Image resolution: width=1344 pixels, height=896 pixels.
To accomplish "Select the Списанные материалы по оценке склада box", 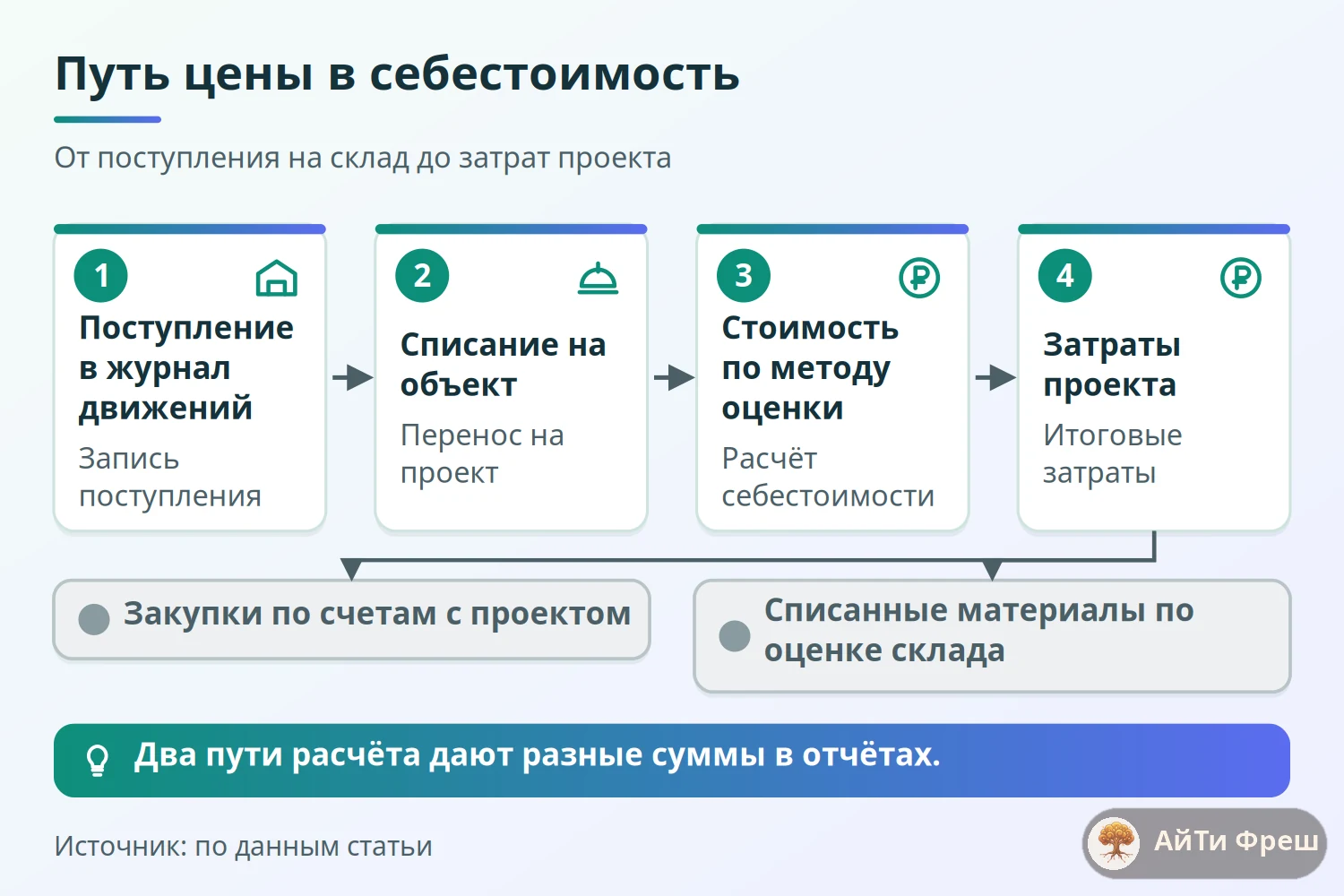I will [x=993, y=636].
